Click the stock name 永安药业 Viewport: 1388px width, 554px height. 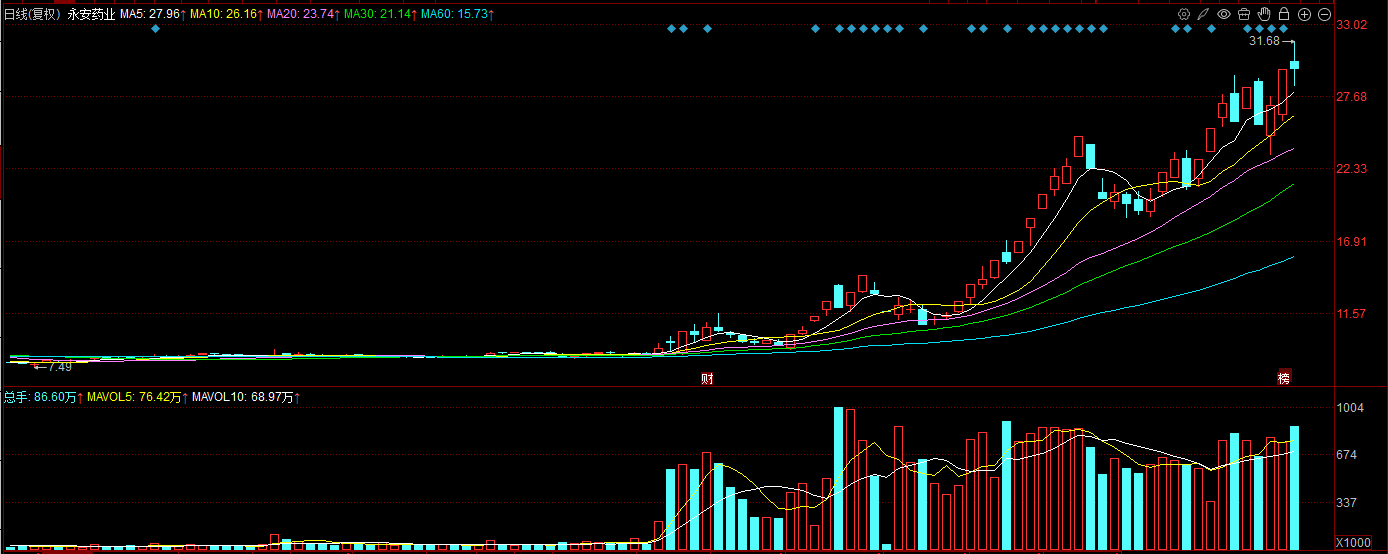92,14
